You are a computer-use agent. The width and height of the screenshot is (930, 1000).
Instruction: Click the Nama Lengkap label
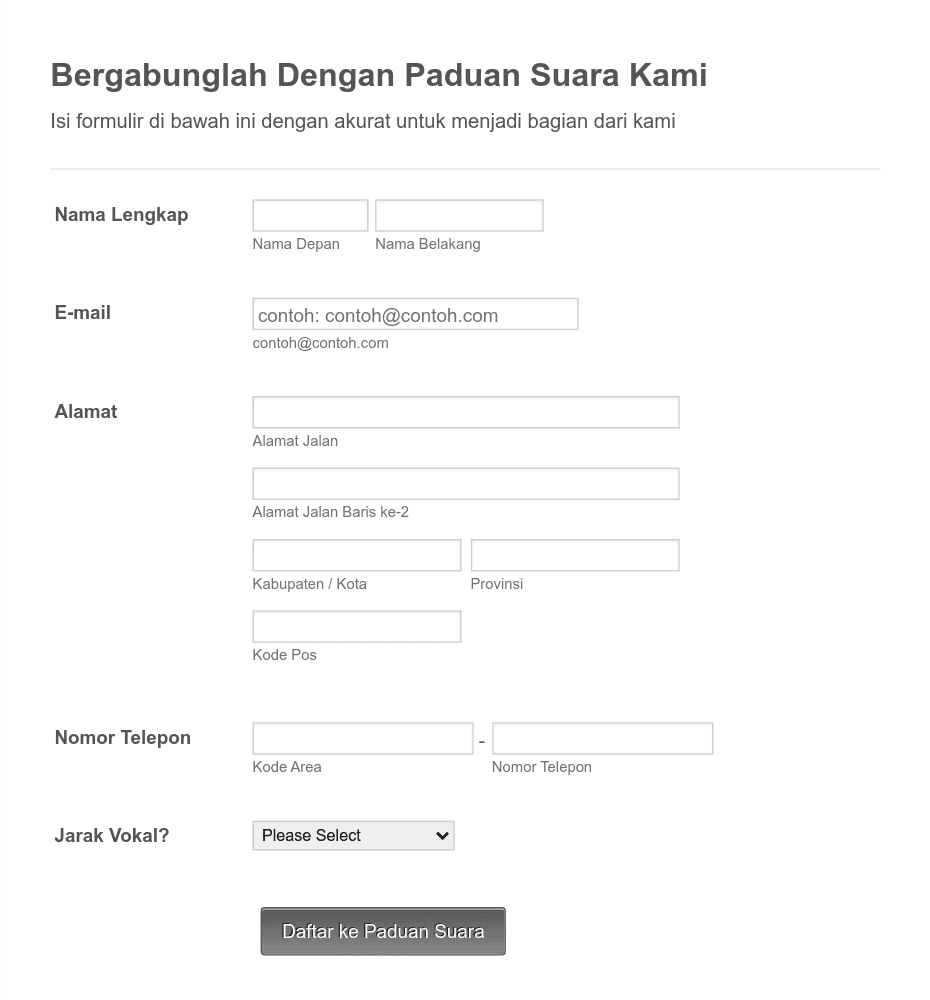point(121,215)
